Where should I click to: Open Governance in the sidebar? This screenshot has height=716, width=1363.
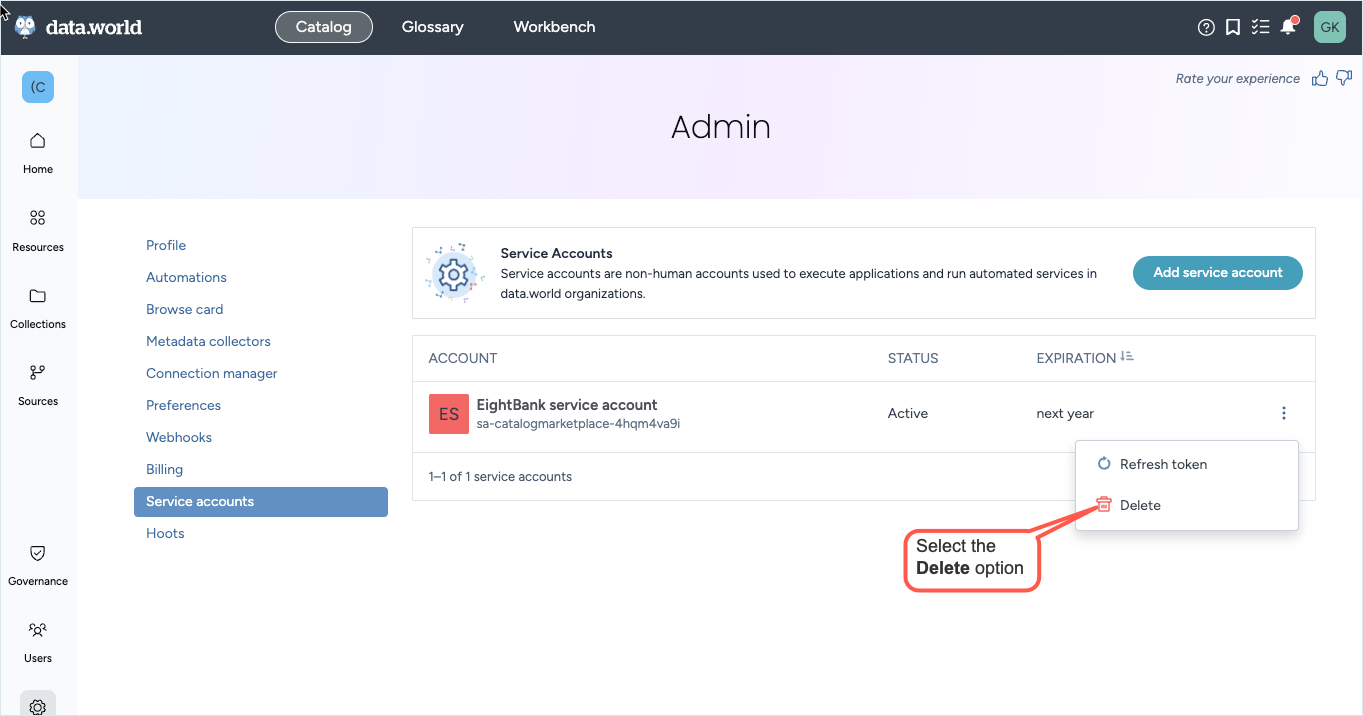pyautogui.click(x=38, y=564)
